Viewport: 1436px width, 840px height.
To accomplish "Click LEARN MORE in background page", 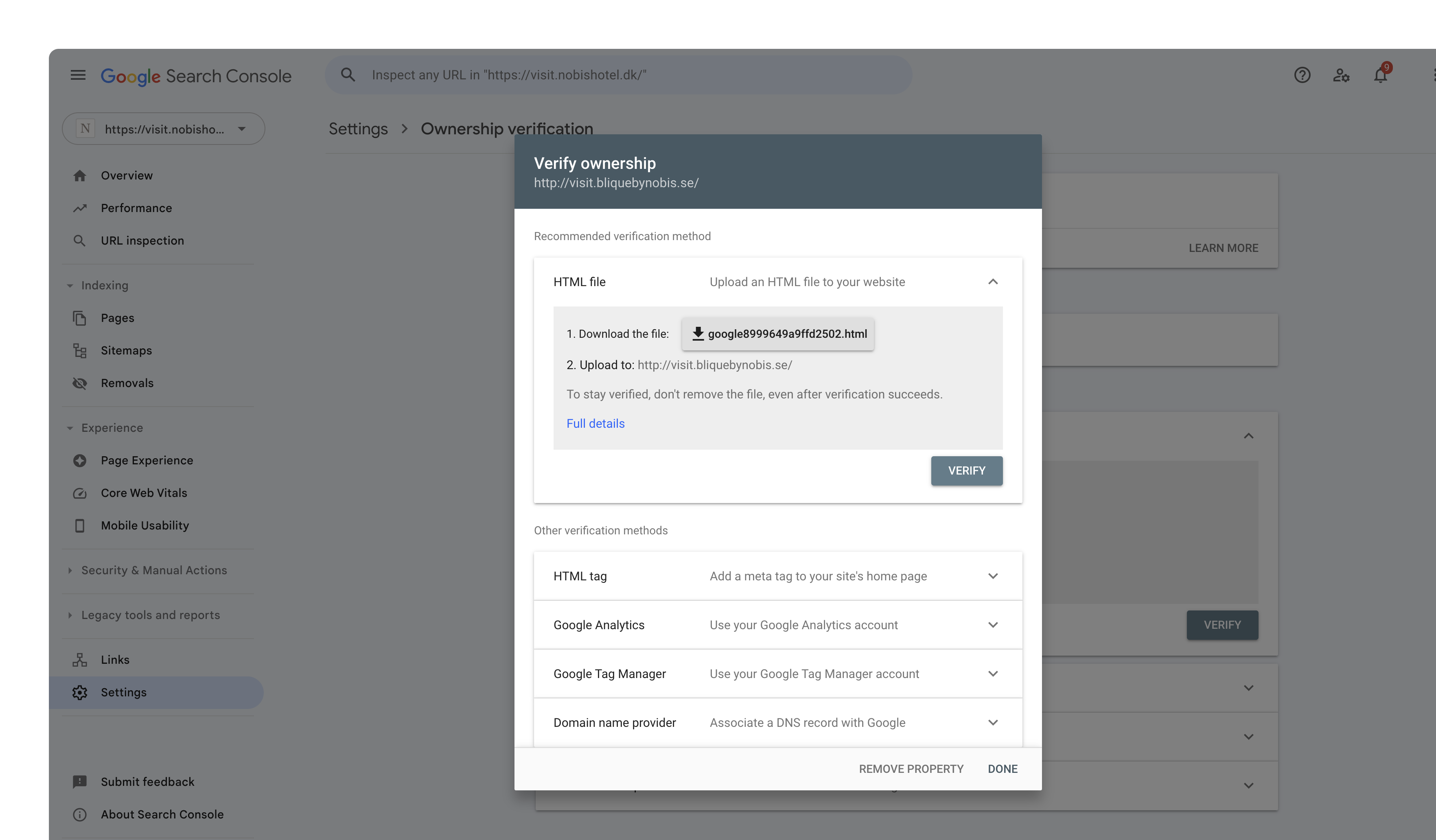I will (1224, 248).
